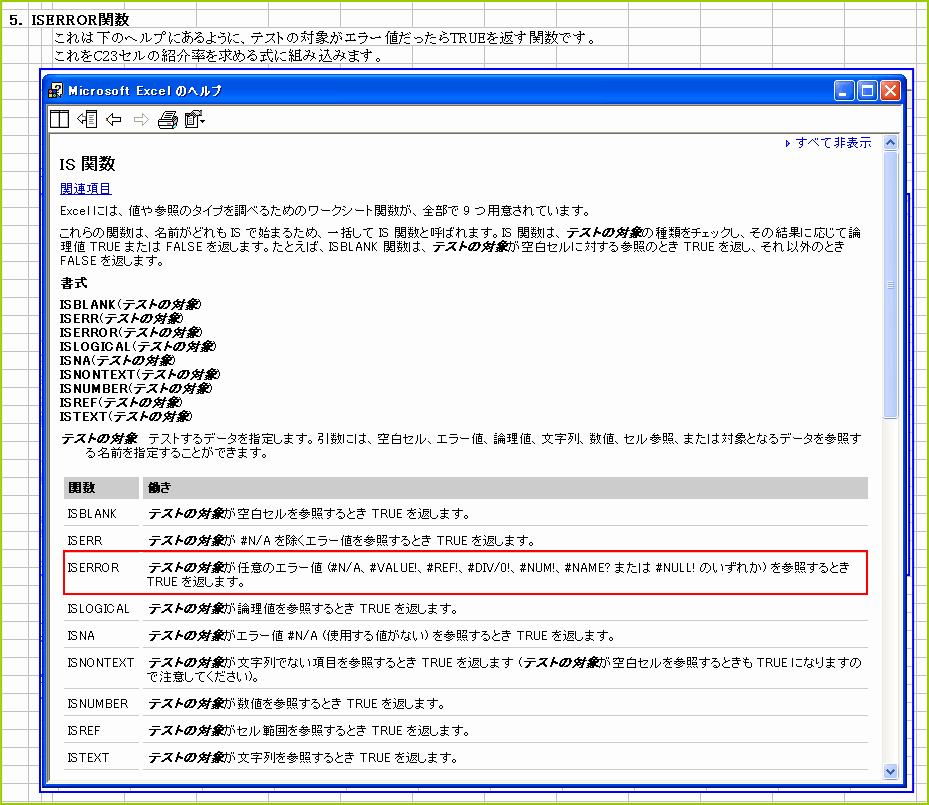Select the Show/Hide Tabs icon in Help toolbar
The height and width of the screenshot is (805, 929).
58,119
